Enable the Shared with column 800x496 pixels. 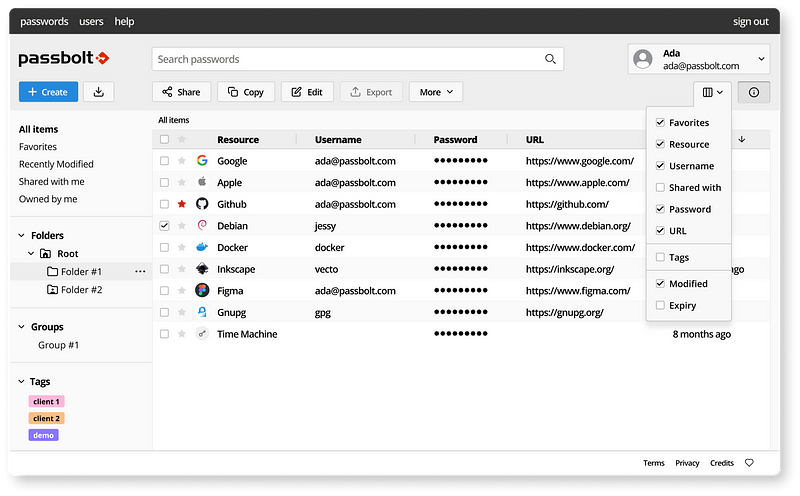tap(660, 187)
